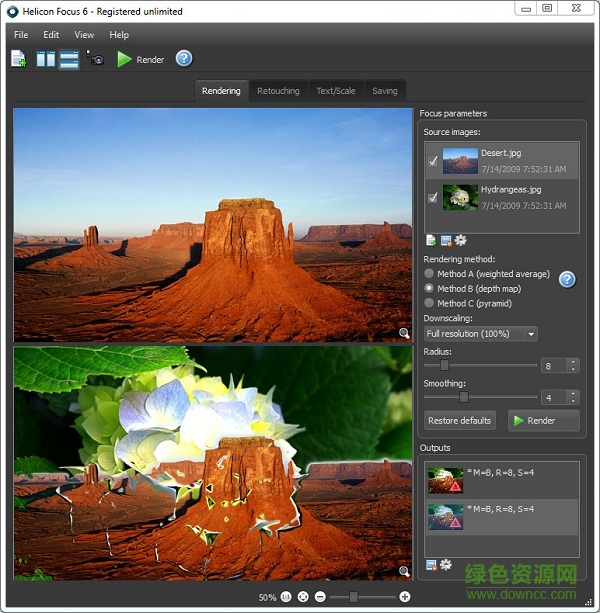Click the help icon beside rendering methods
The width and height of the screenshot is (600, 613).
click(567, 279)
